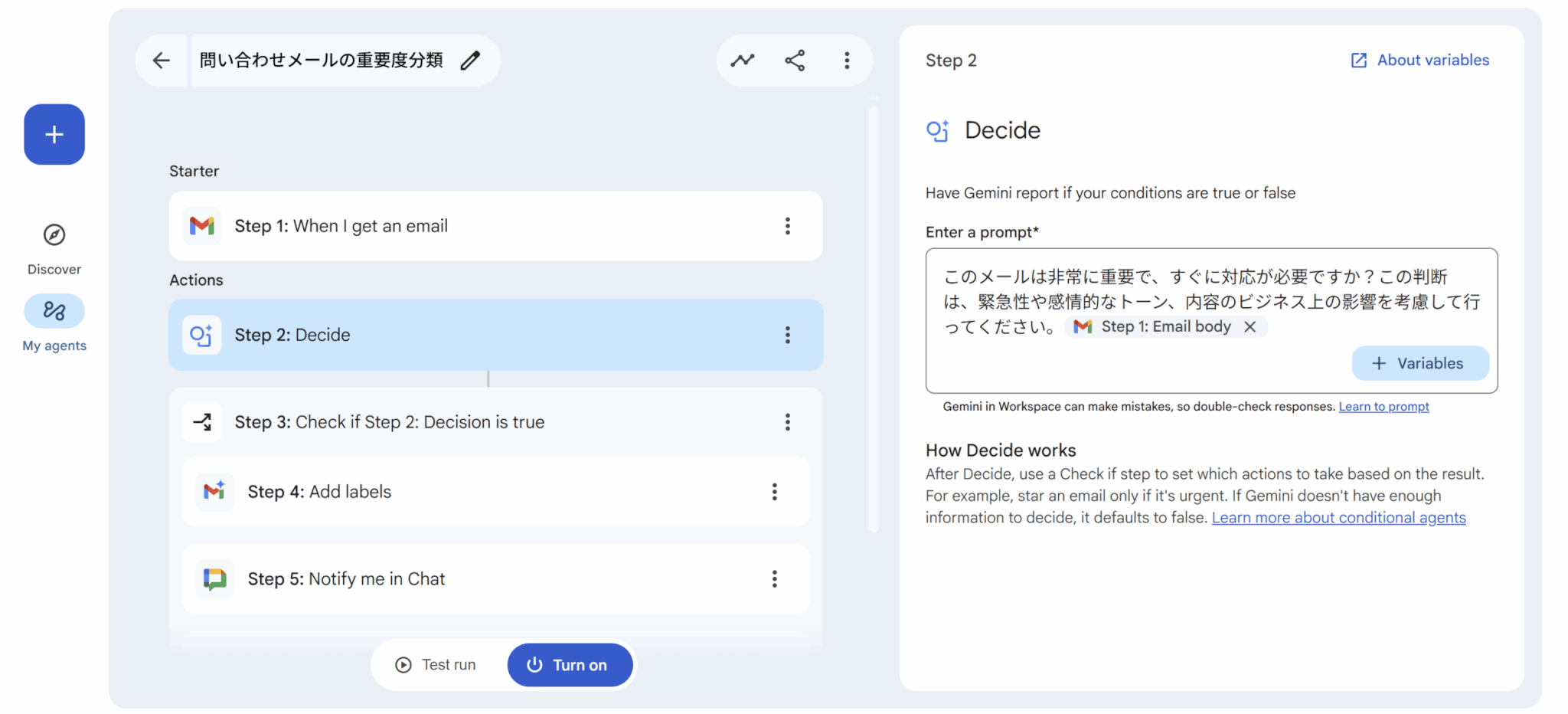Click the blue plus create button
This screenshot has height=714, width=1568.
click(x=54, y=135)
